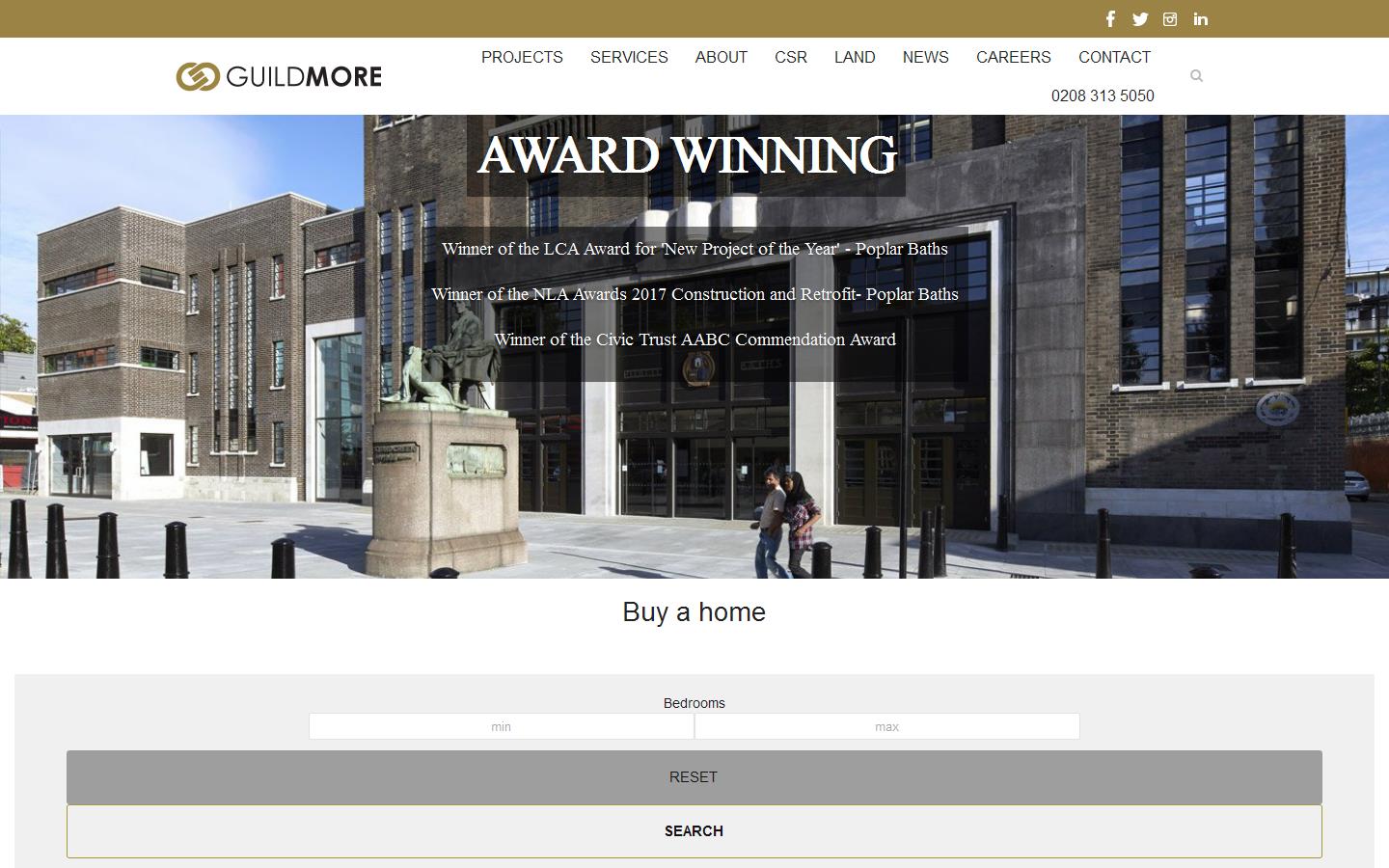
Task: Open the Instagram social icon
Action: coord(1170,18)
